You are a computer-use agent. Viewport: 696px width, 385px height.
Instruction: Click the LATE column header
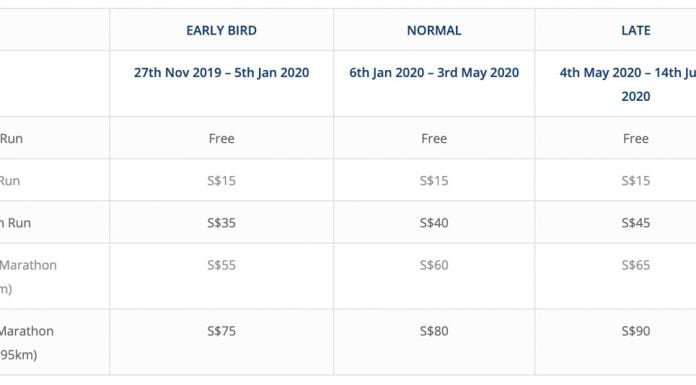[636, 30]
